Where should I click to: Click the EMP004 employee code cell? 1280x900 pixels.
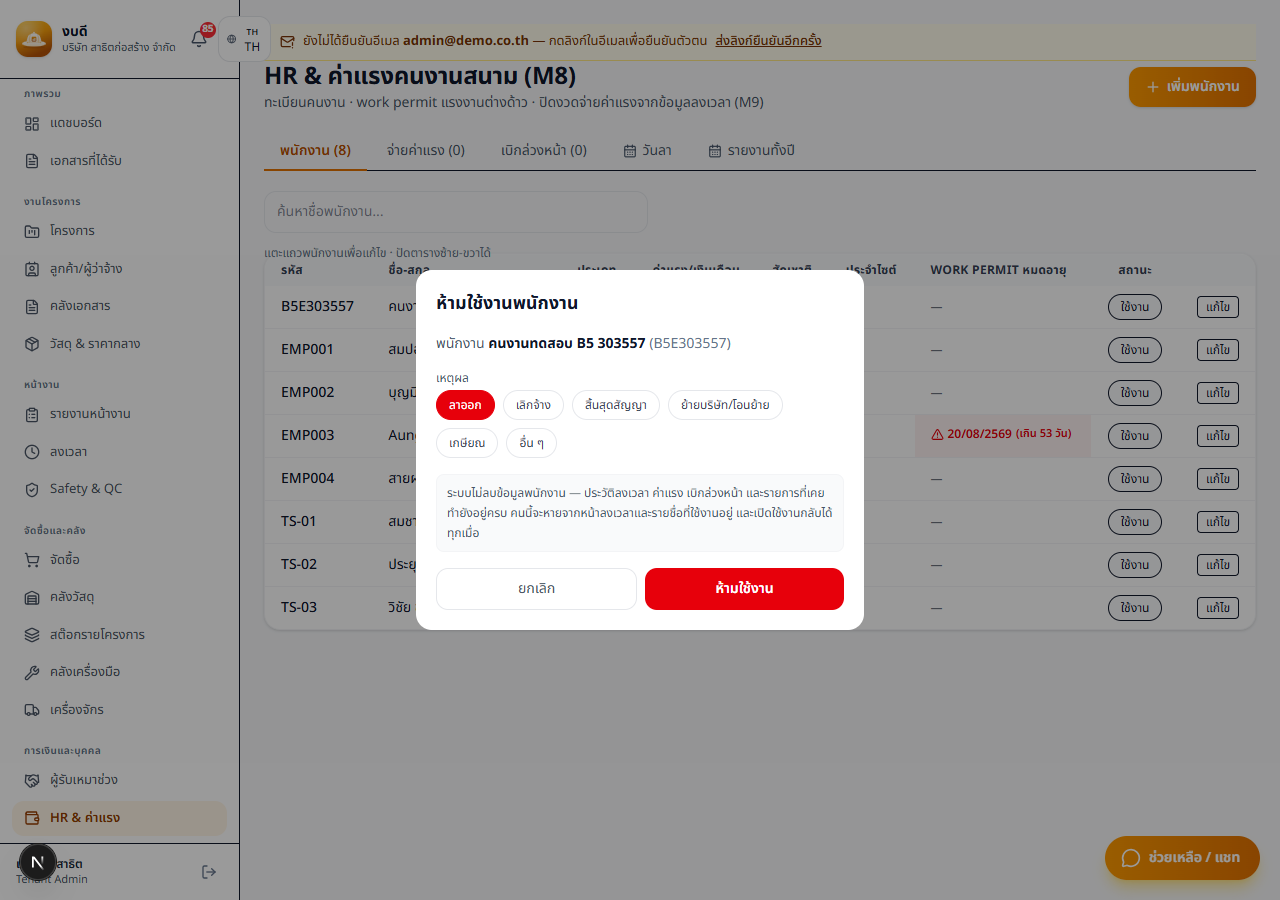308,479
